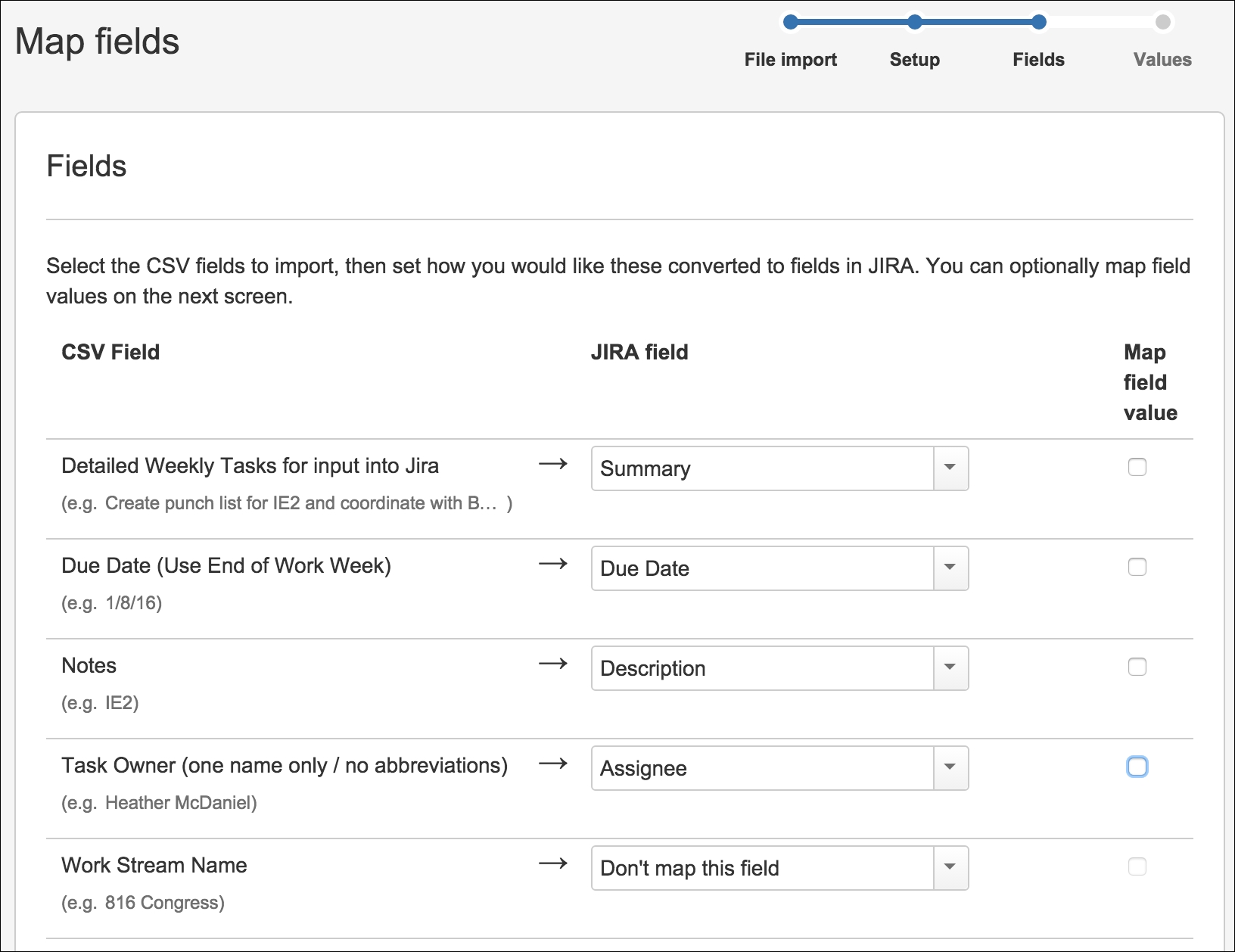Click the Values step dot
This screenshot has height=952, width=1235.
[1162, 22]
